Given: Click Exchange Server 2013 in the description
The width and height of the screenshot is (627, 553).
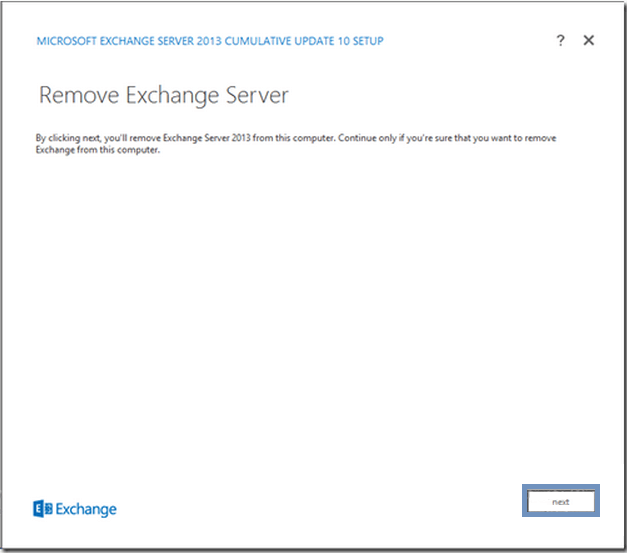Looking at the screenshot, I should (x=206, y=138).
